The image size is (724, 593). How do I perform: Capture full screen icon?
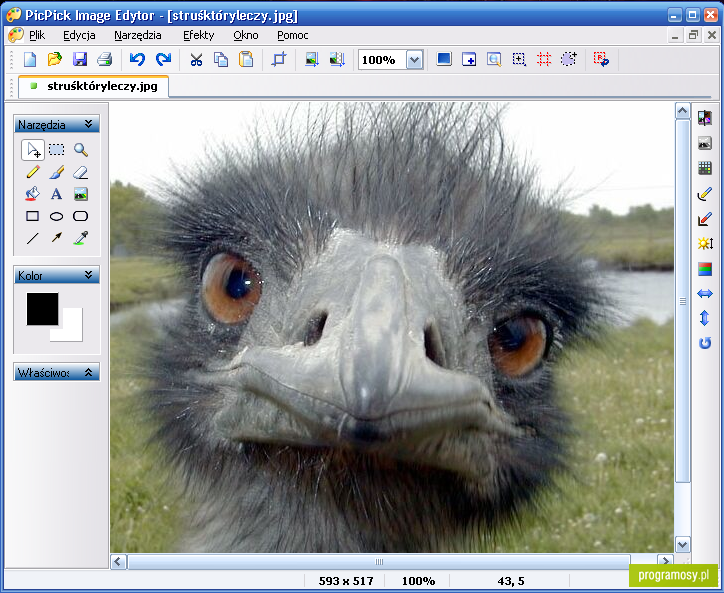(x=444, y=59)
